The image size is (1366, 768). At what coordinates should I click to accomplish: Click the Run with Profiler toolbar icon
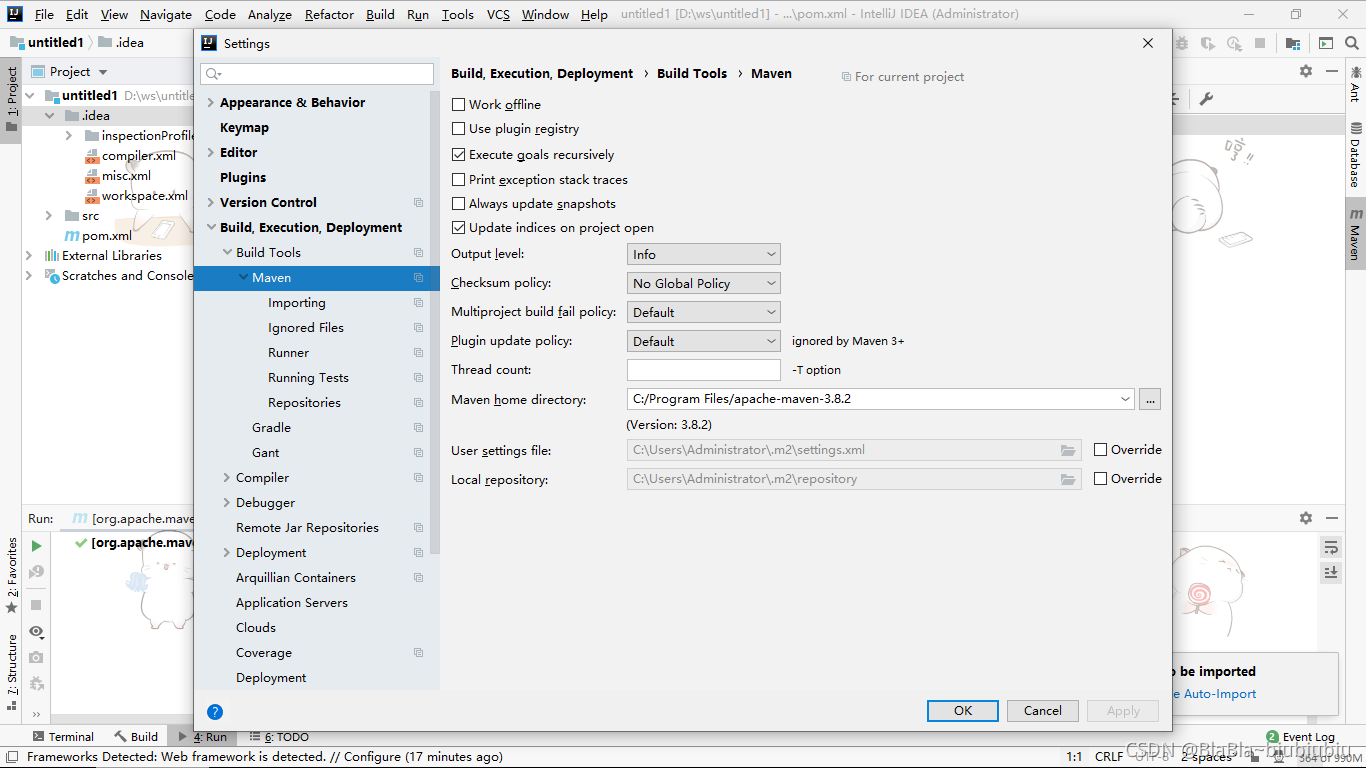click(1234, 43)
